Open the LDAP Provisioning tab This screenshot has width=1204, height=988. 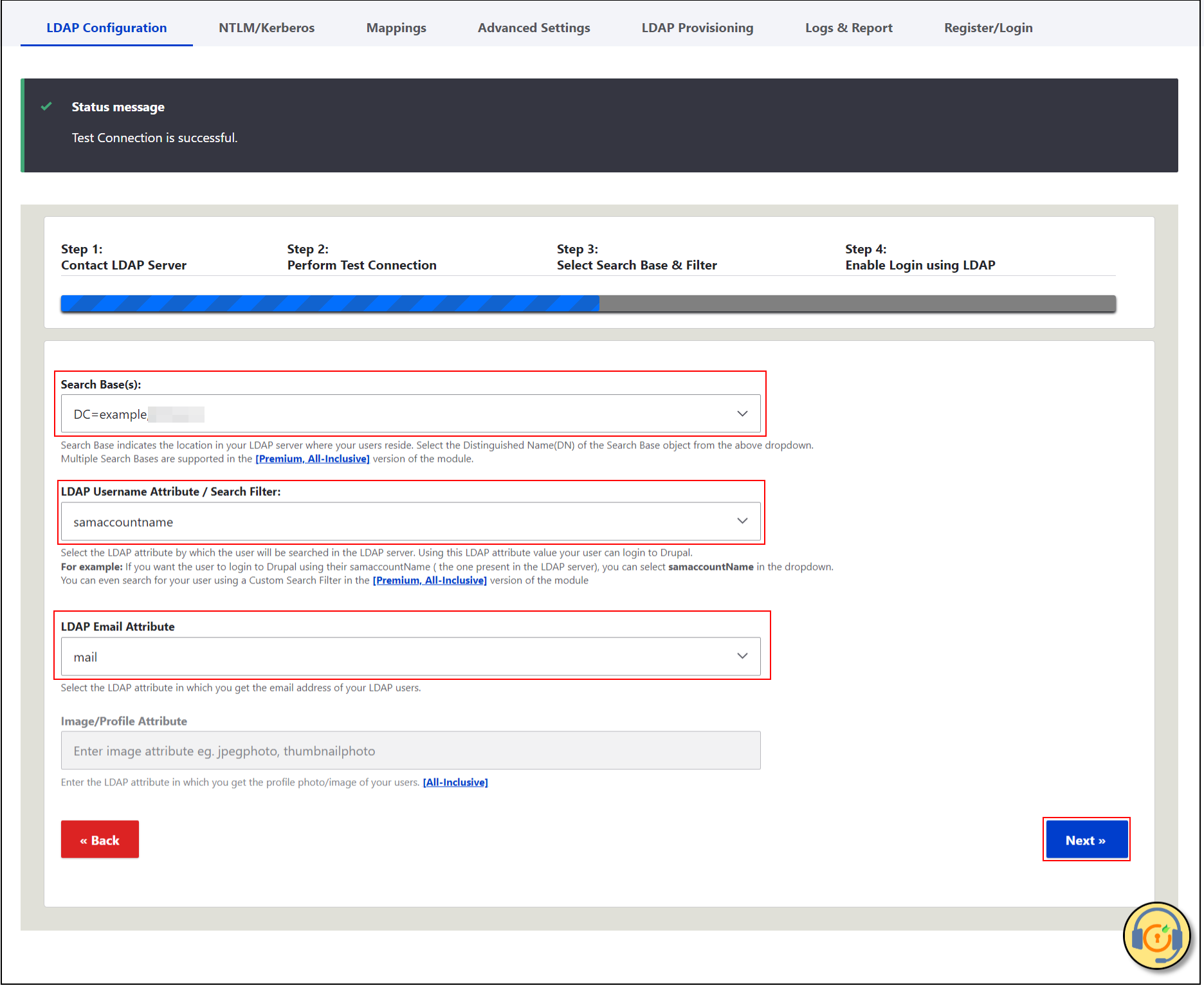[x=697, y=28]
